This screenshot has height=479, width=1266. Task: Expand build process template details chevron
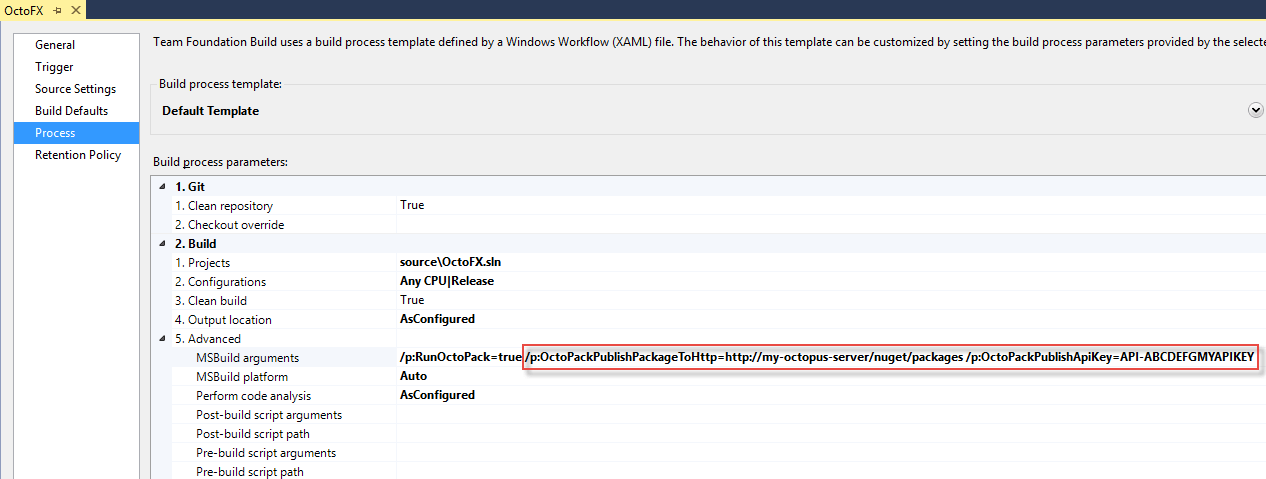[1256, 110]
